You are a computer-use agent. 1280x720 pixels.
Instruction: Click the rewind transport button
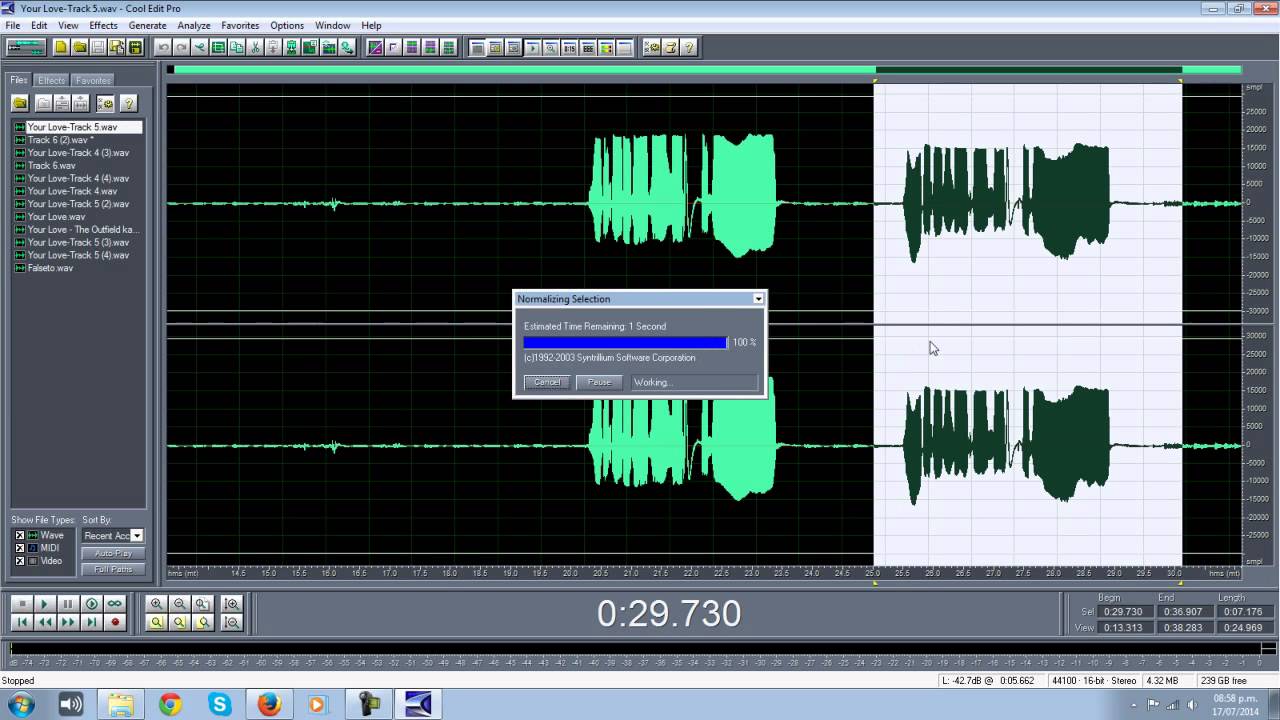point(44,622)
